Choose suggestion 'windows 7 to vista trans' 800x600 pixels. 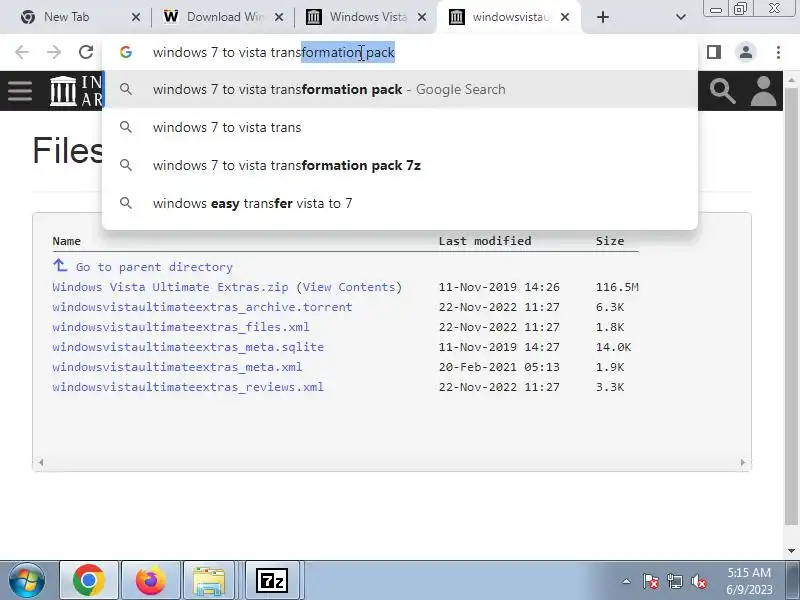click(x=400, y=127)
